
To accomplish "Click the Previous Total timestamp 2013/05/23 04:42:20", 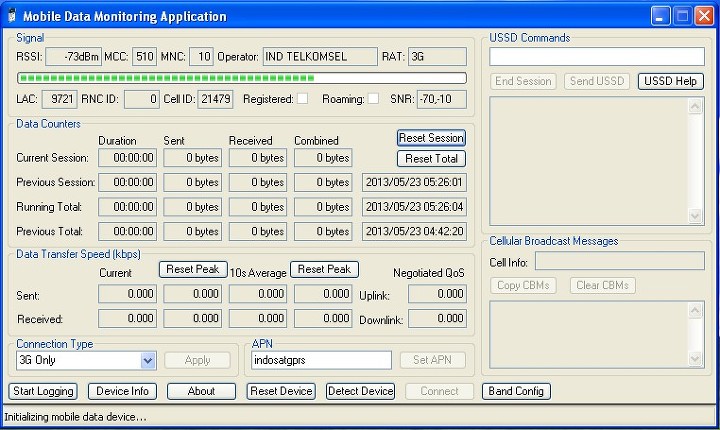I will tap(414, 232).
